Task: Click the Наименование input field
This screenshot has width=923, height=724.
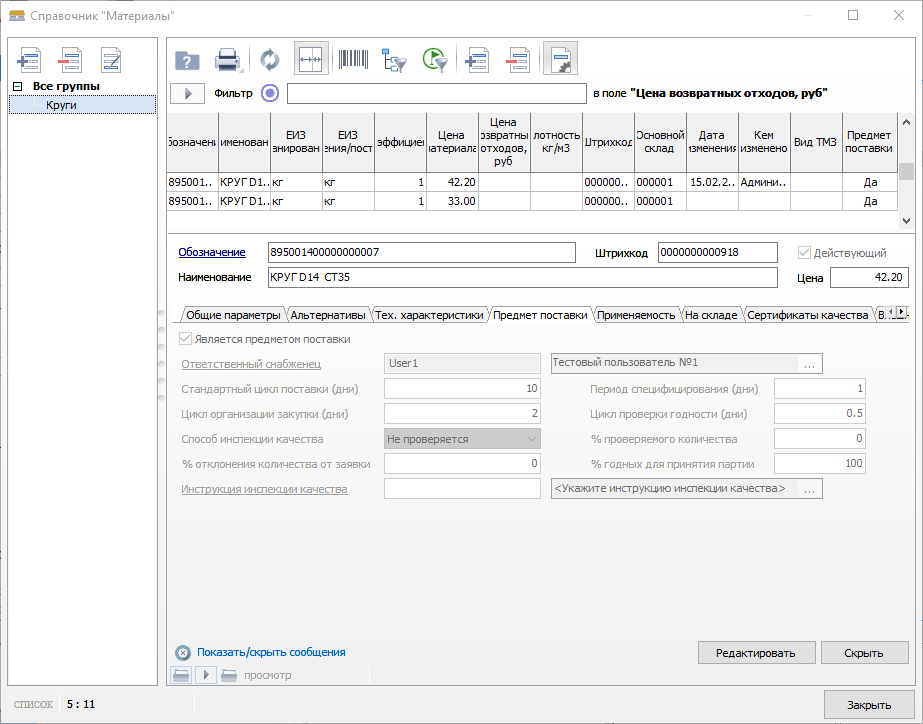Action: 522,278
